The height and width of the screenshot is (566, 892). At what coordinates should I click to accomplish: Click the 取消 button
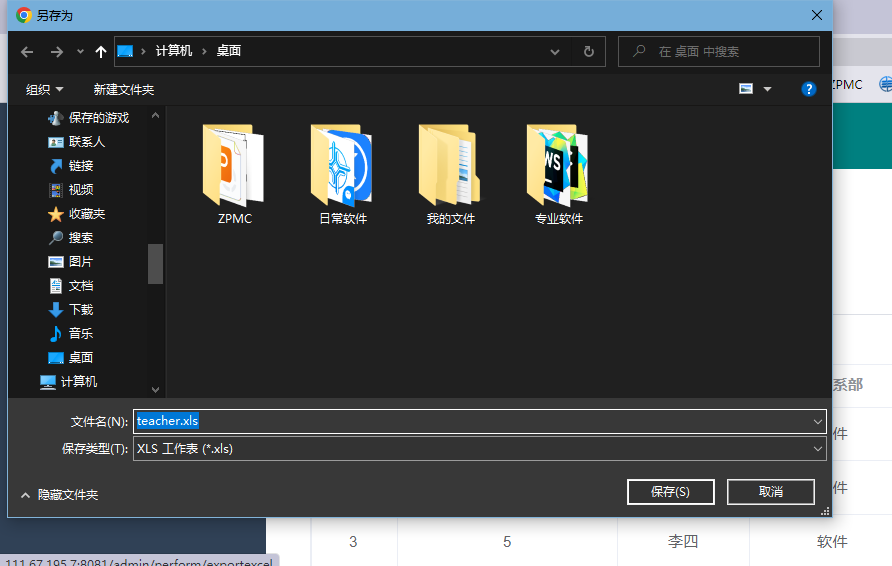tap(771, 491)
